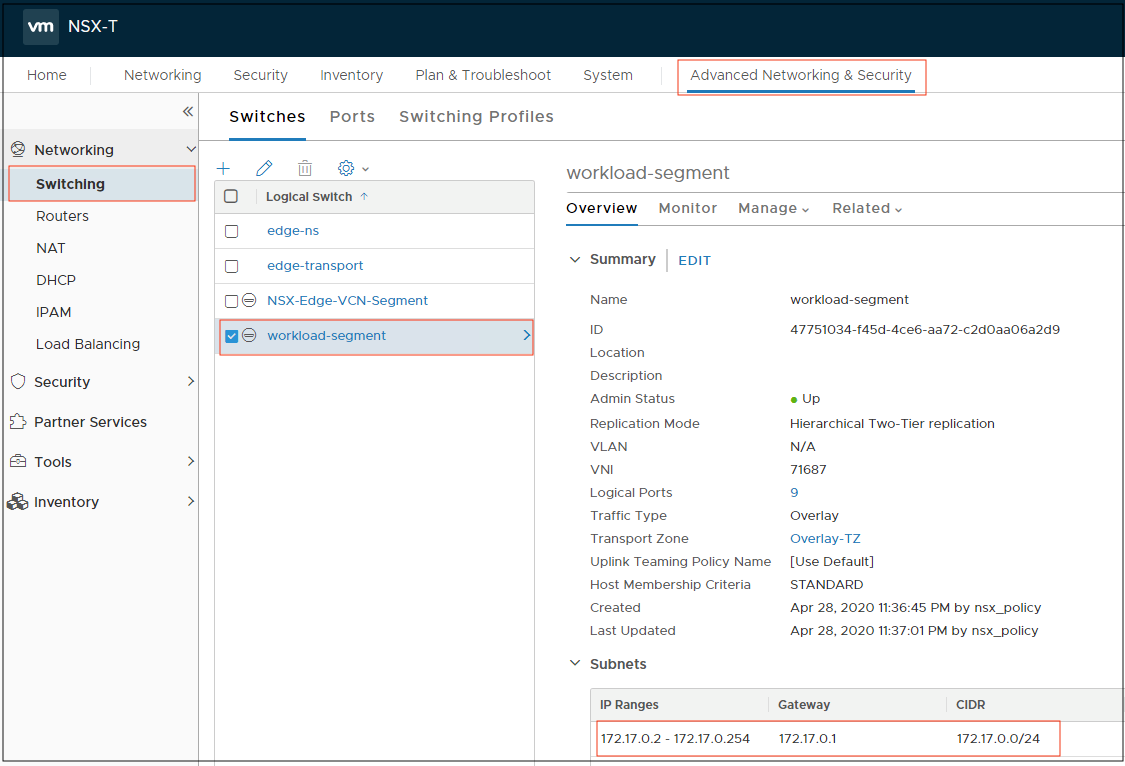The width and height of the screenshot is (1125, 766).
Task: Check the select-all checkbox above switch list
Action: (x=232, y=196)
